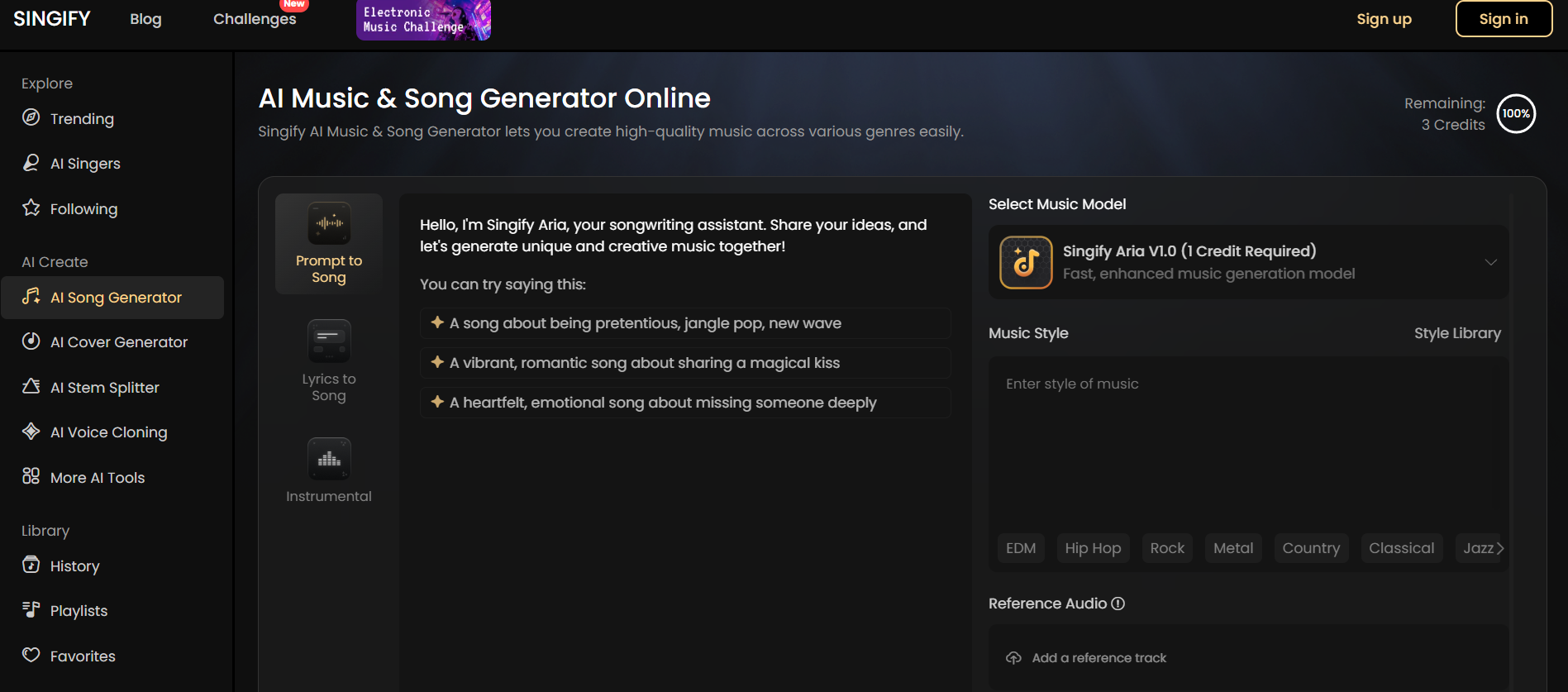Click the AI Singers microphone icon

(x=31, y=163)
